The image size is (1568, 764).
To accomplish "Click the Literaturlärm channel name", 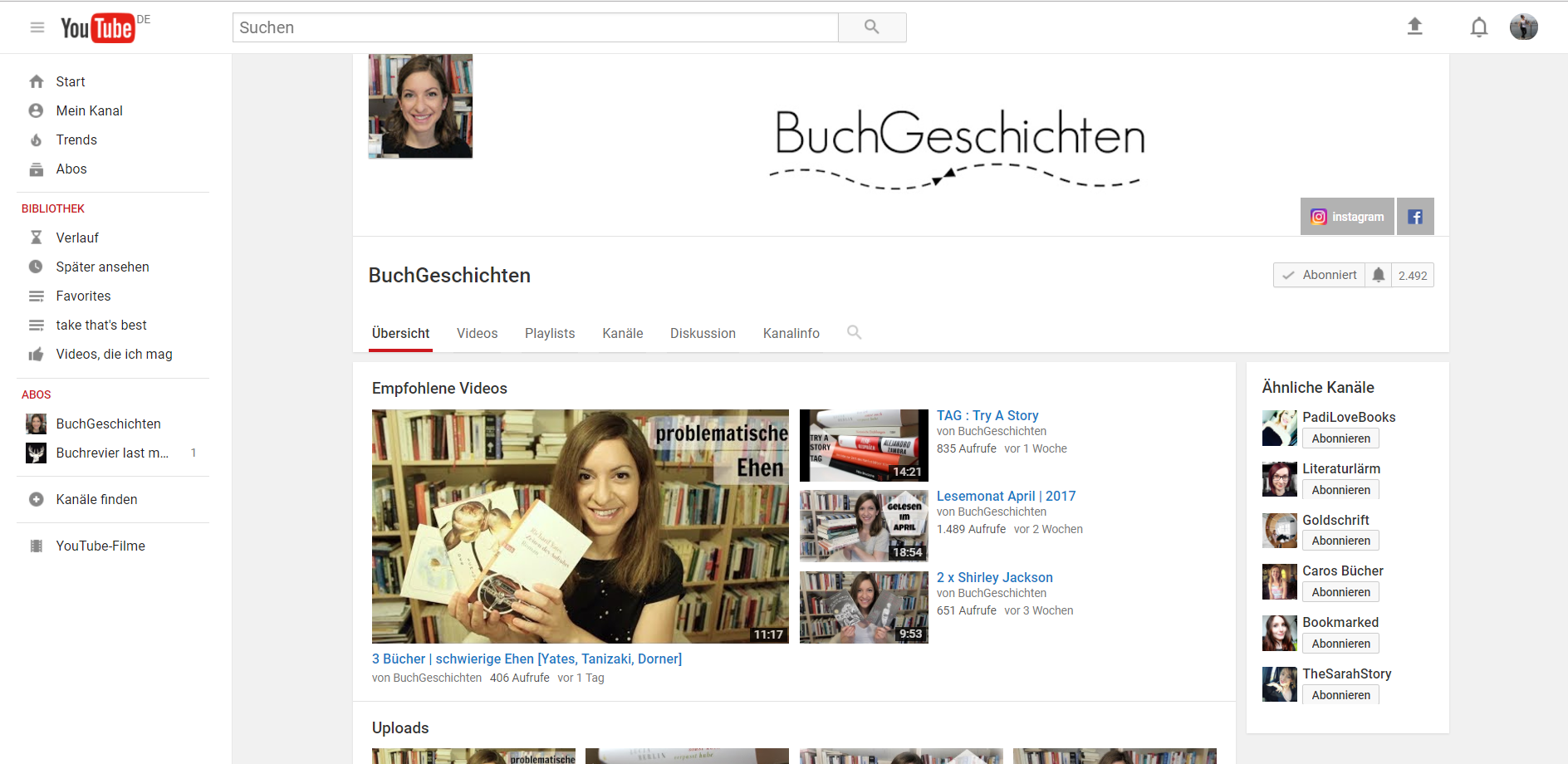I will tap(1341, 468).
